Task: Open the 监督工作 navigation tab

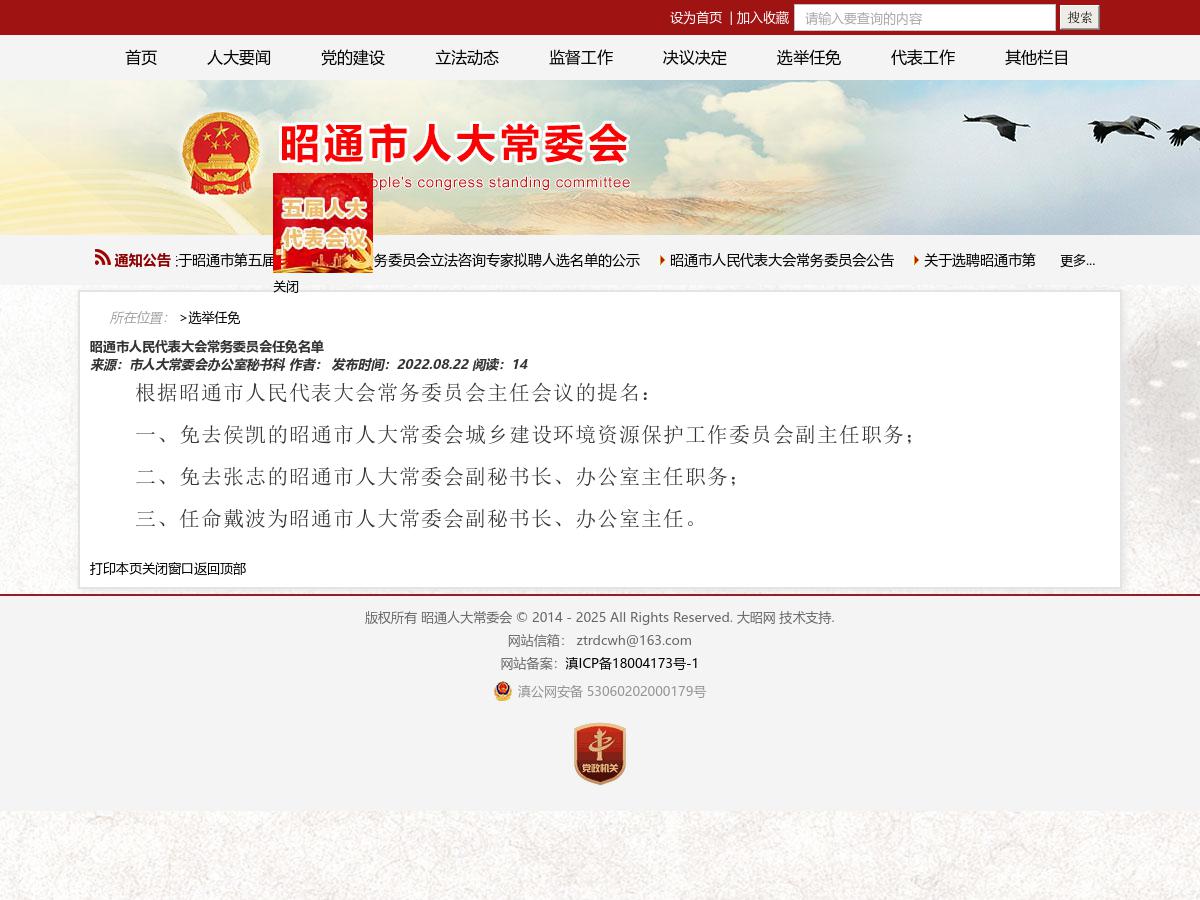Action: coord(580,58)
